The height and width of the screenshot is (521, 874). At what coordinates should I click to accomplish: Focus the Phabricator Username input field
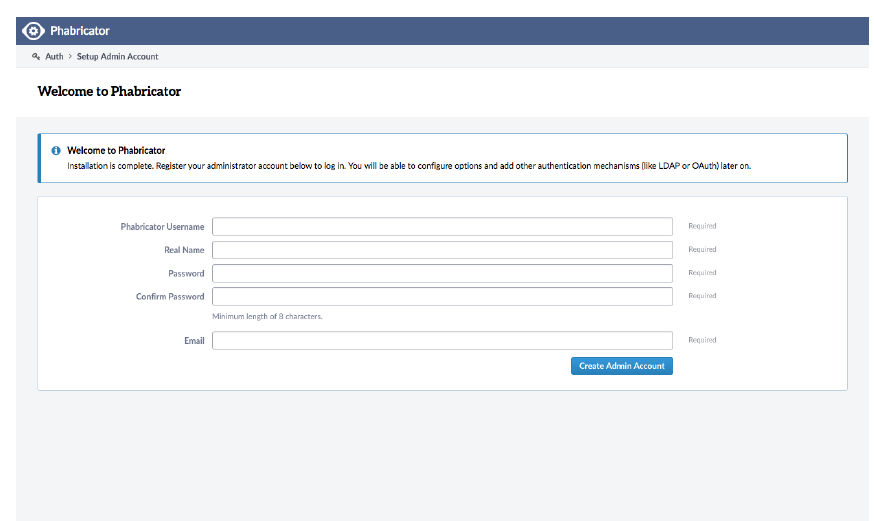(442, 226)
